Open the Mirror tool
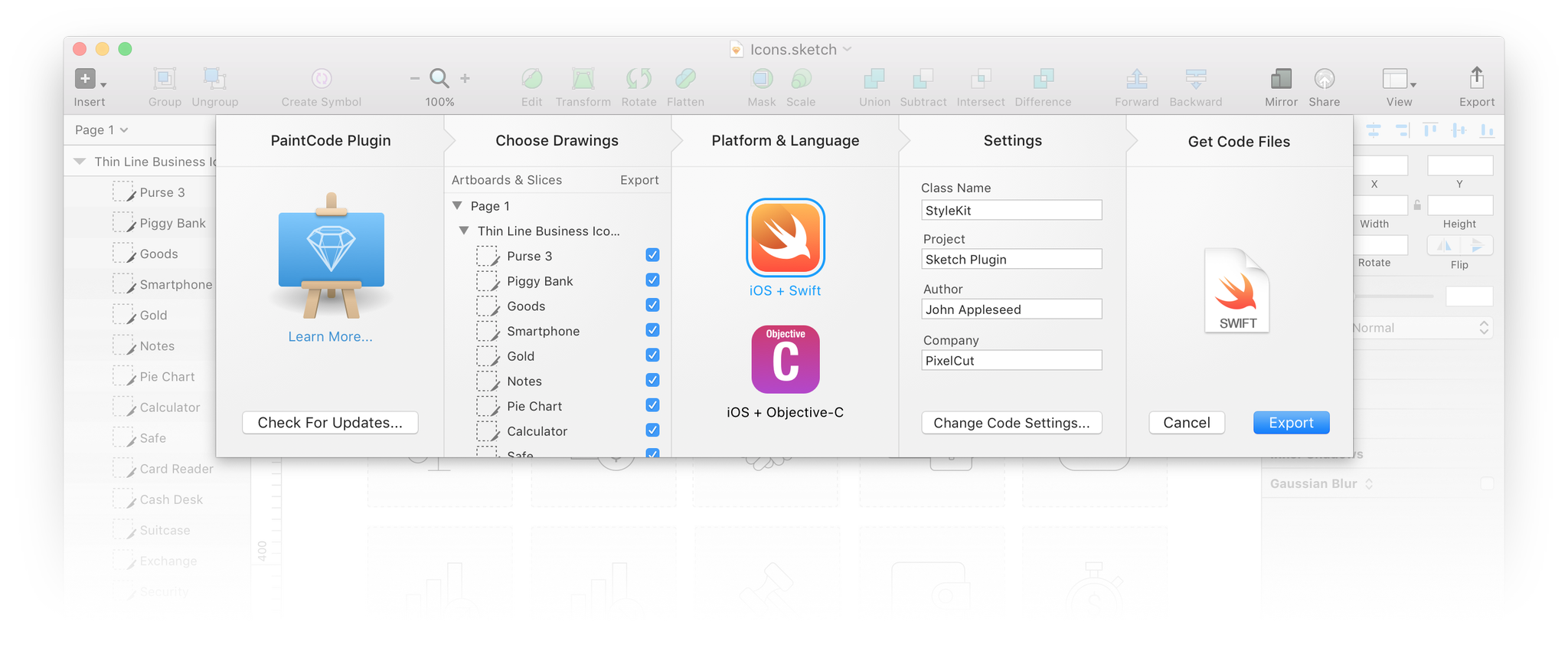The image size is (1568, 658). pyautogui.click(x=1281, y=79)
